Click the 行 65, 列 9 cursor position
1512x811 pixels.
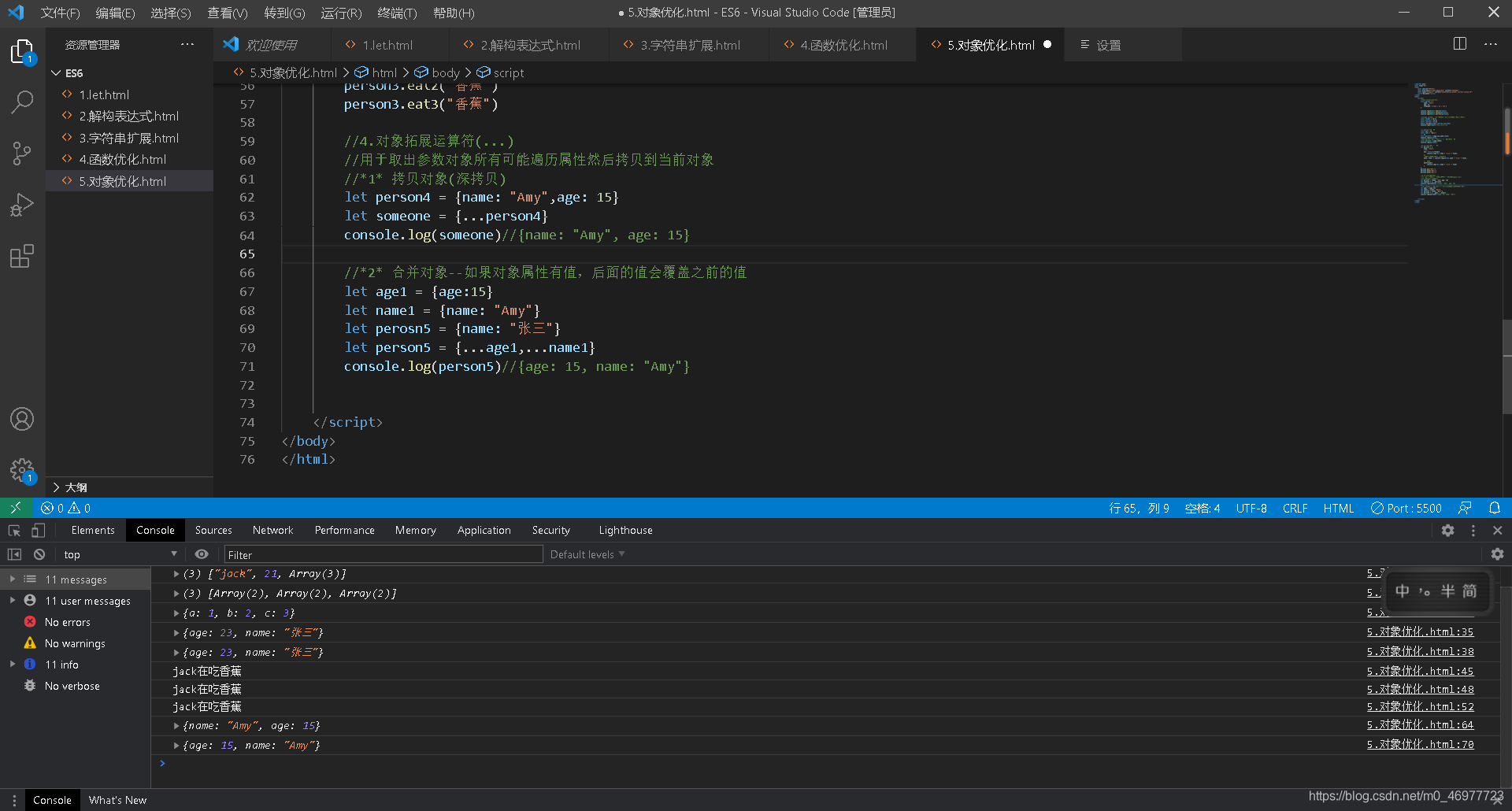1139,508
